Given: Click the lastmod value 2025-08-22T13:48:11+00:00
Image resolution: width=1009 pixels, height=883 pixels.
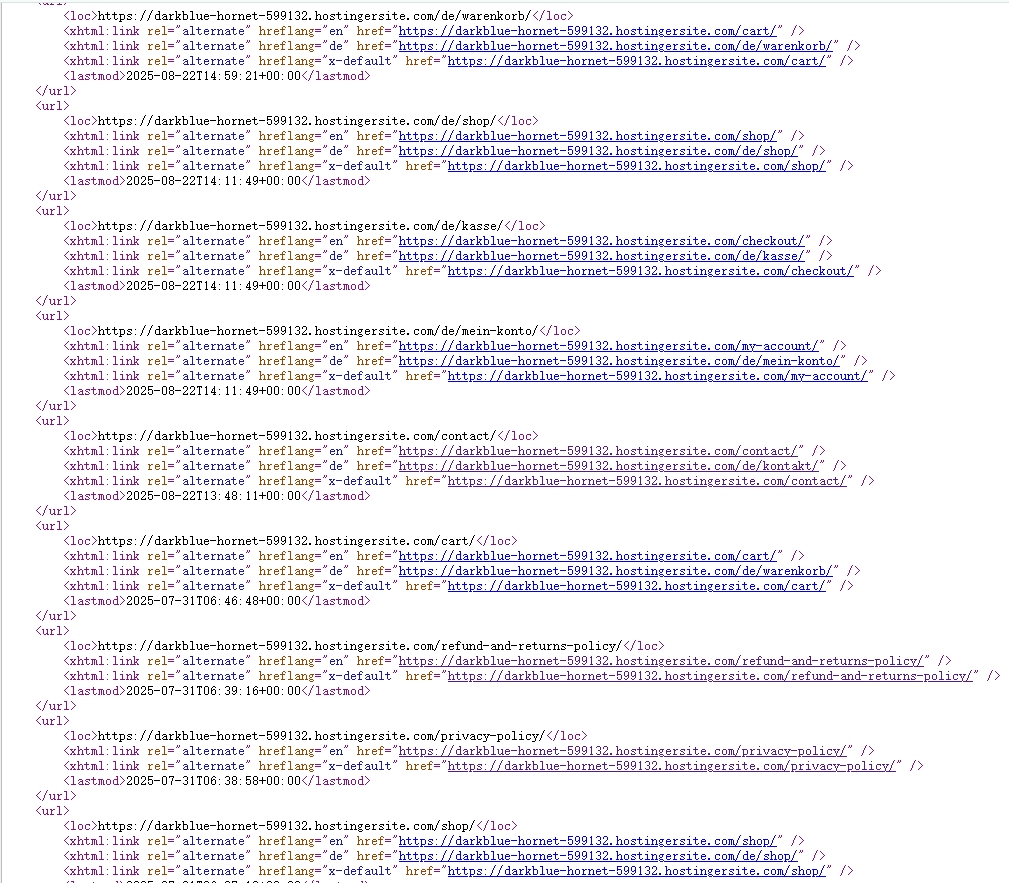Looking at the screenshot, I should tap(213, 496).
